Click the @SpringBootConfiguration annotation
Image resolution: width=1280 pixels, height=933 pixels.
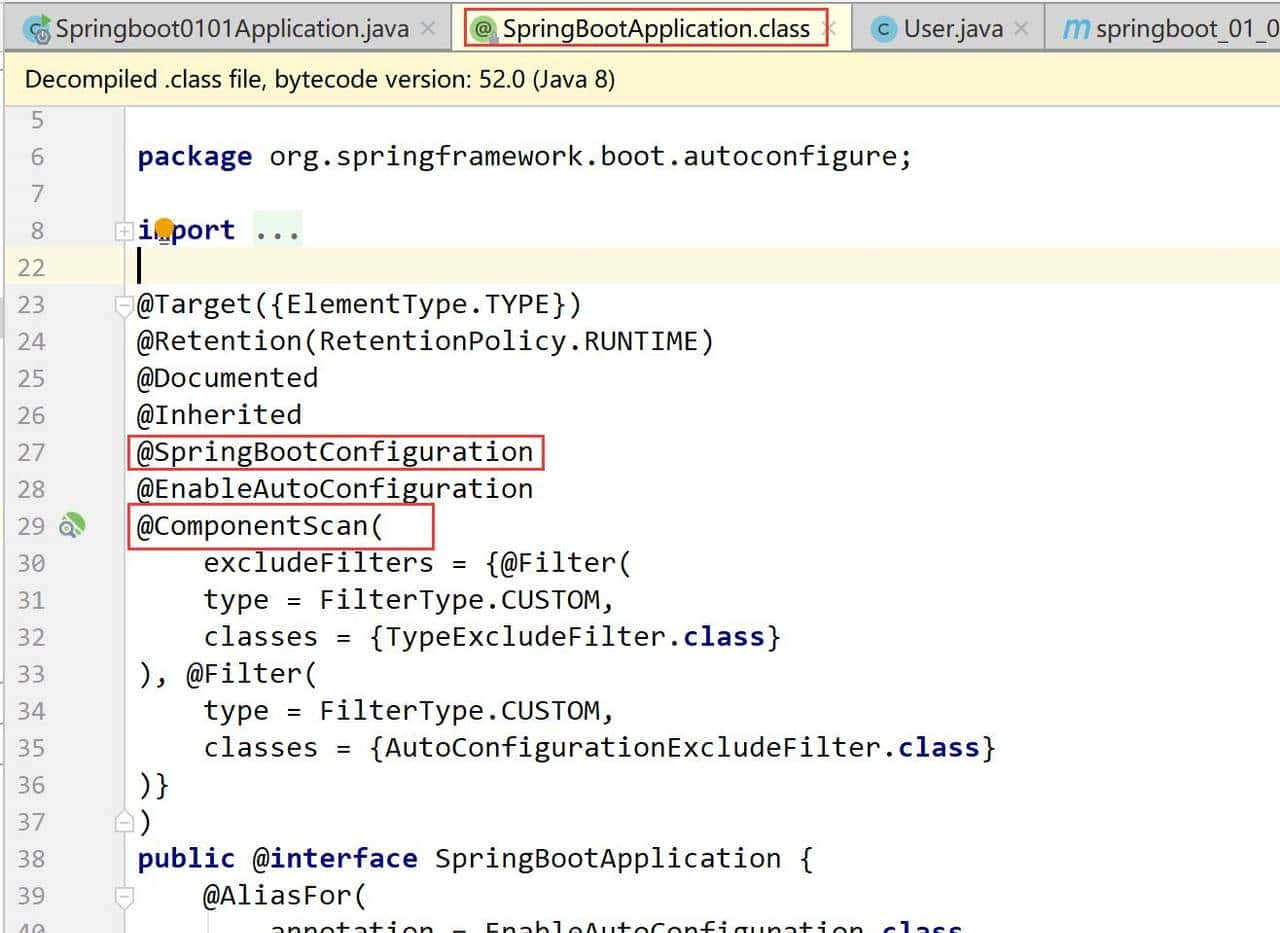tap(335, 452)
